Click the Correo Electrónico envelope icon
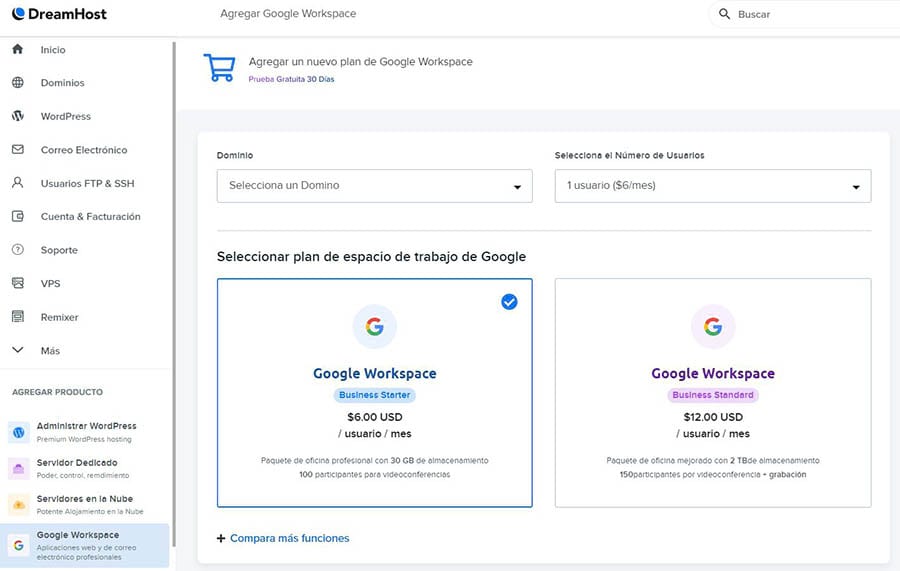 coord(17,150)
